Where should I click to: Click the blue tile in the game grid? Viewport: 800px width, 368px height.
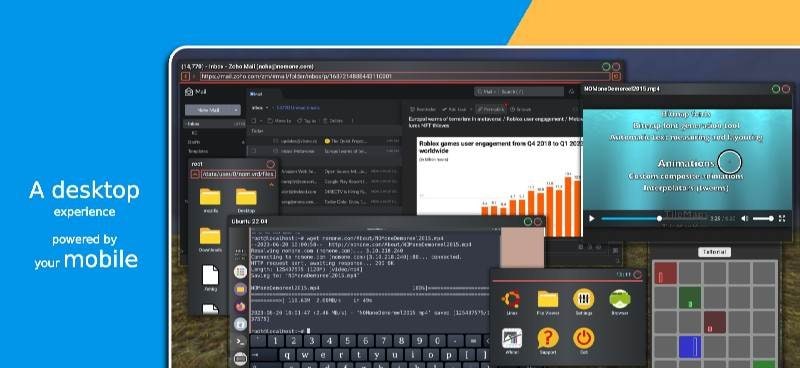[690, 347]
